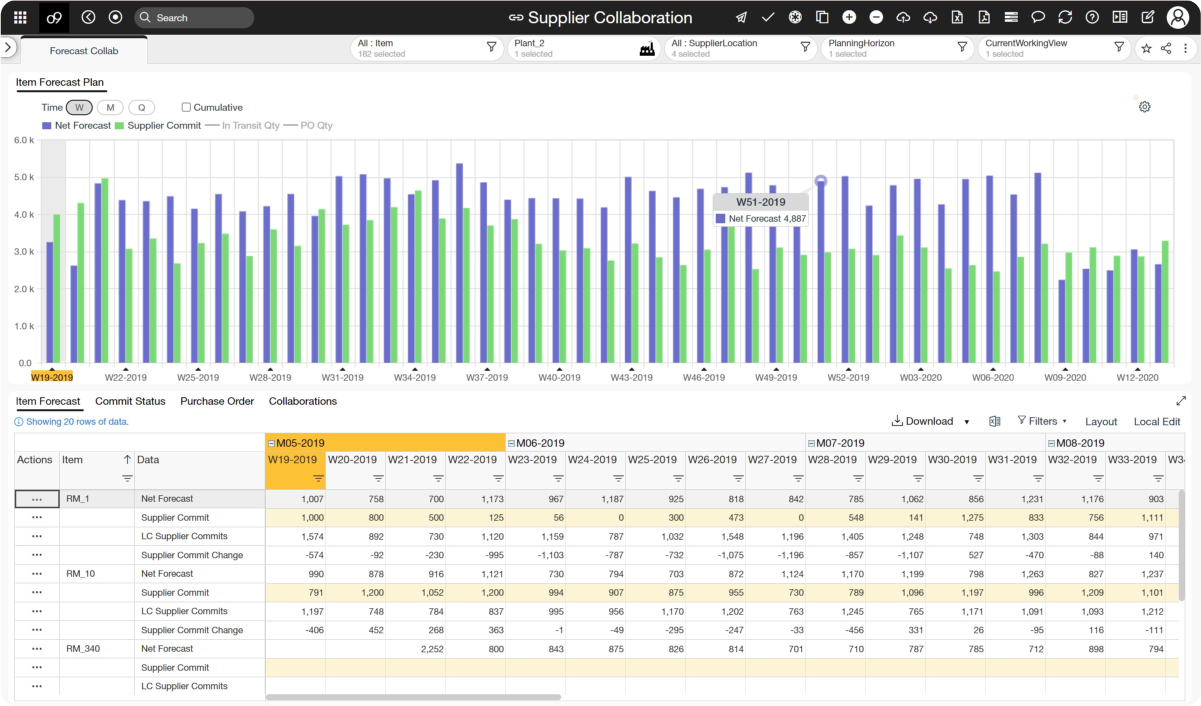Click the export to Excel file icon
The height and width of the screenshot is (706, 1201).
(x=957, y=17)
